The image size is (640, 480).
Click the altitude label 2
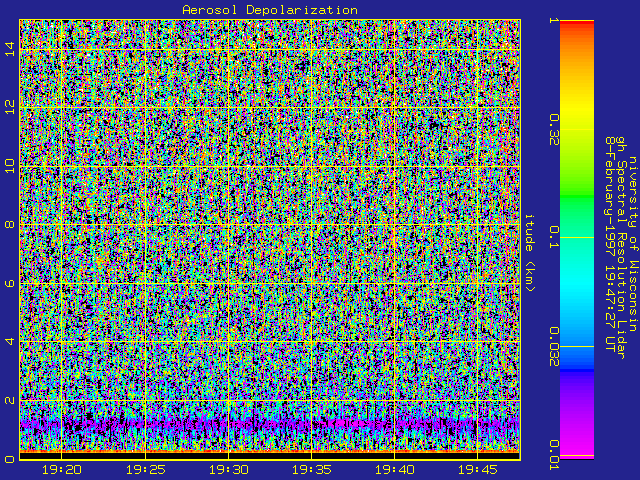(x=10, y=400)
